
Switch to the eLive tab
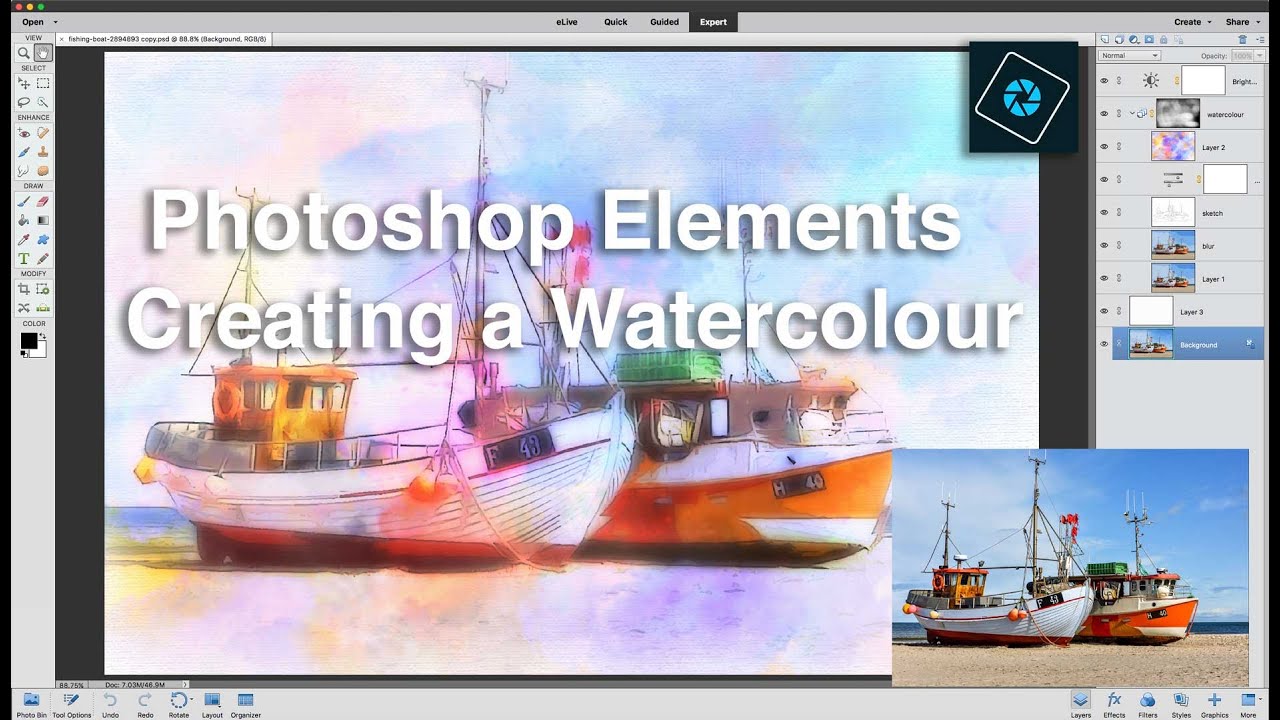(567, 21)
